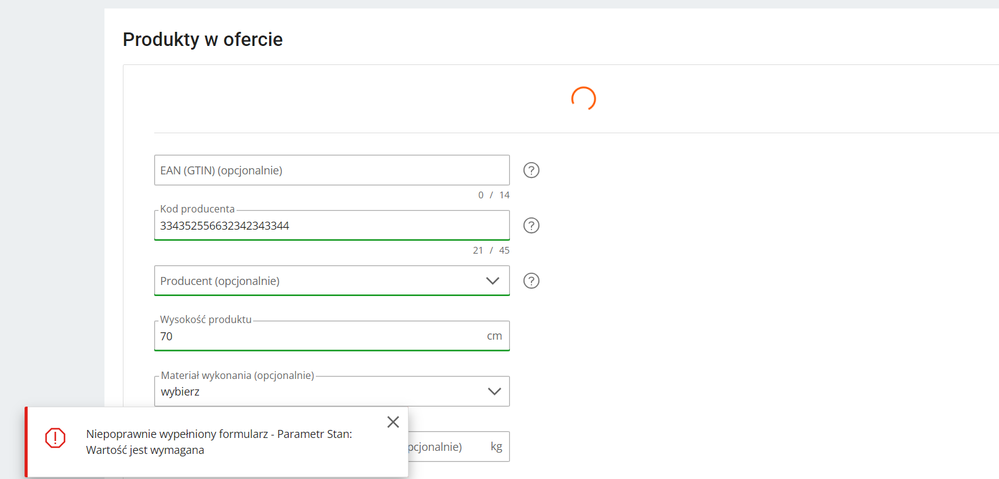This screenshot has height=479, width=999.
Task: Open the Materiał wykonania dropdown showing wybierz
Action: (x=320, y=392)
